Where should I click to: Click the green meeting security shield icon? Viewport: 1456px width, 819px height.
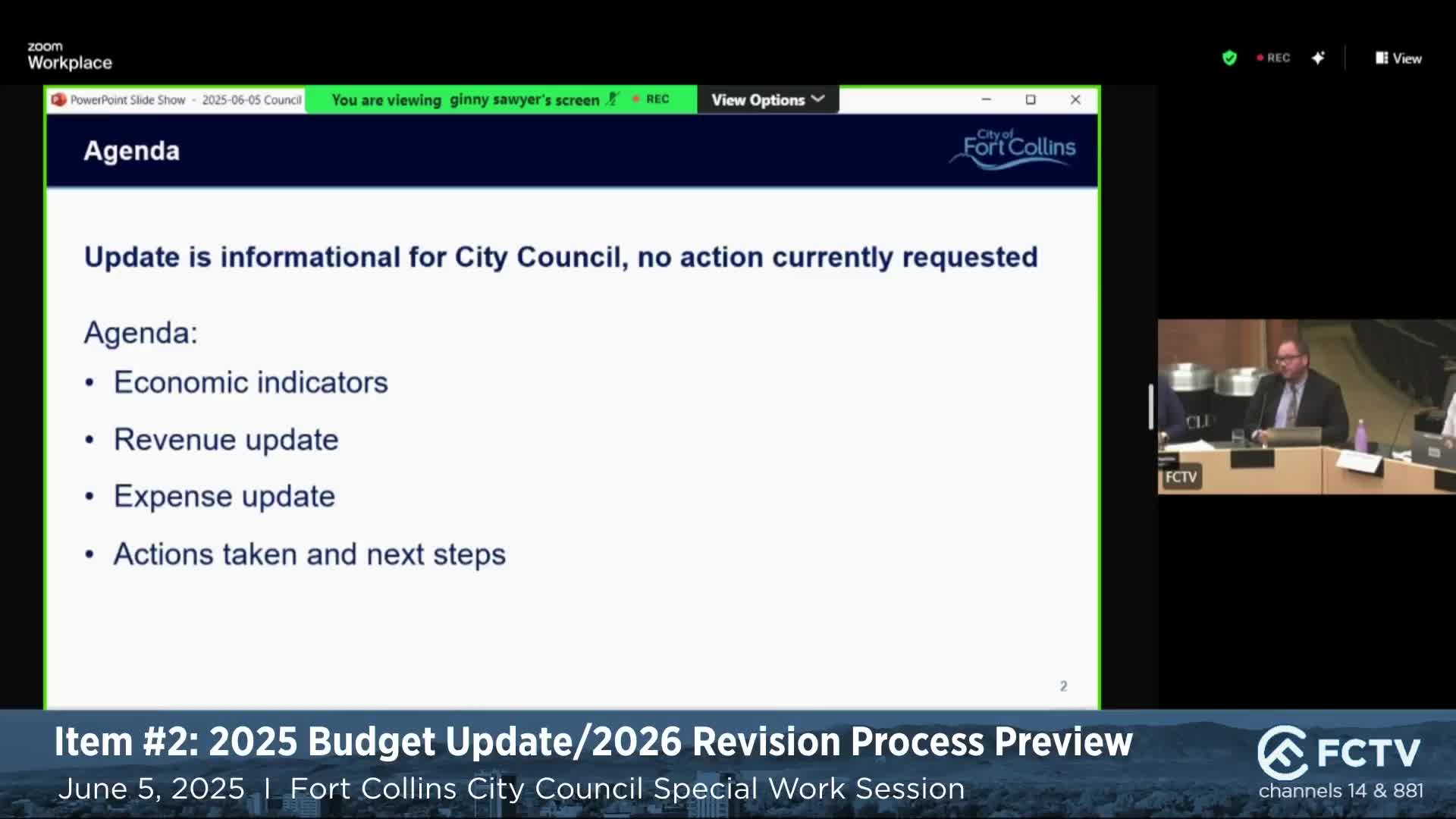(x=1229, y=58)
